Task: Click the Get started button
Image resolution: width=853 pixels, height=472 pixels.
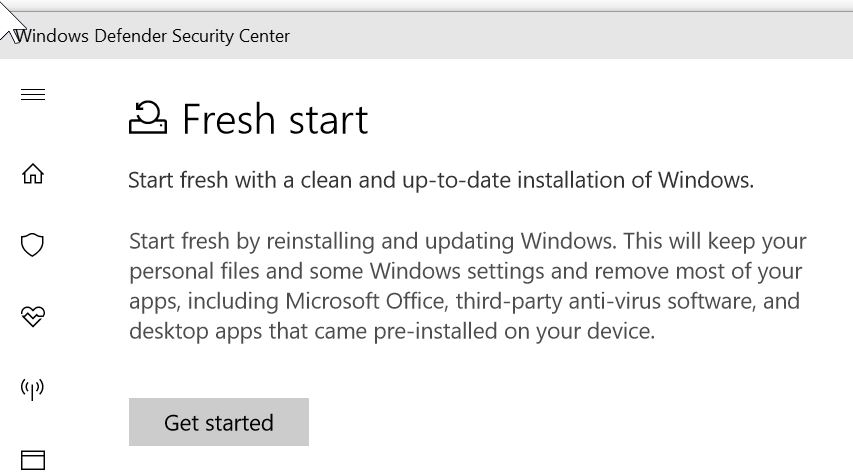Action: (219, 422)
